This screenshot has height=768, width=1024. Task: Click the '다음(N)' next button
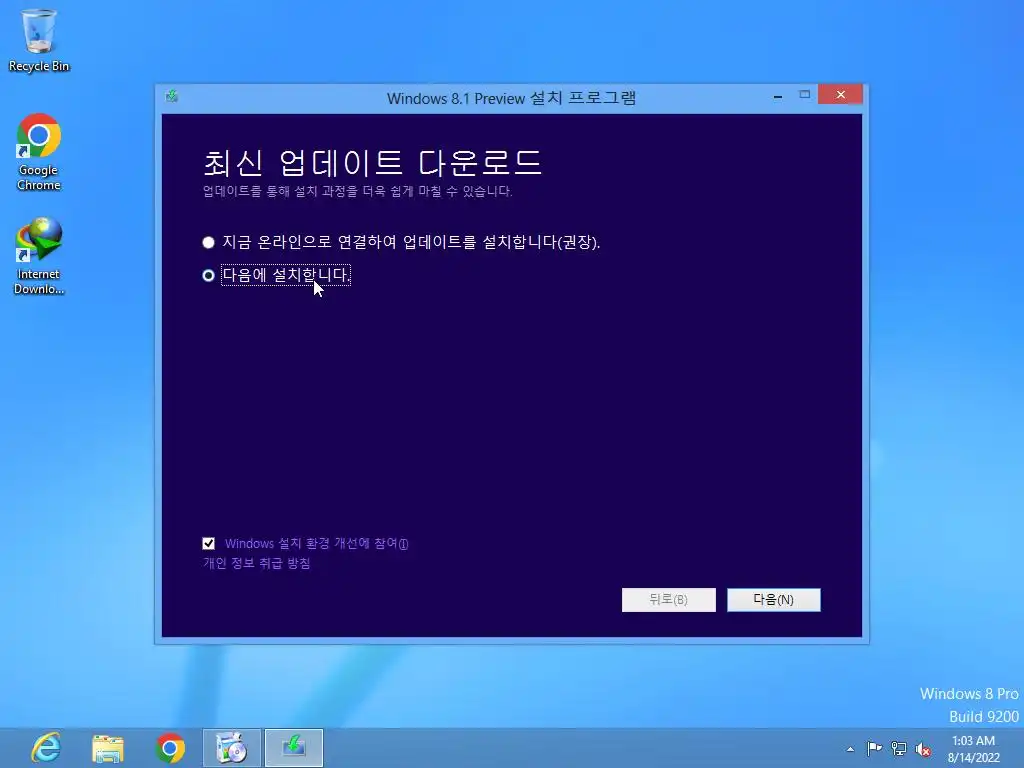coord(773,600)
